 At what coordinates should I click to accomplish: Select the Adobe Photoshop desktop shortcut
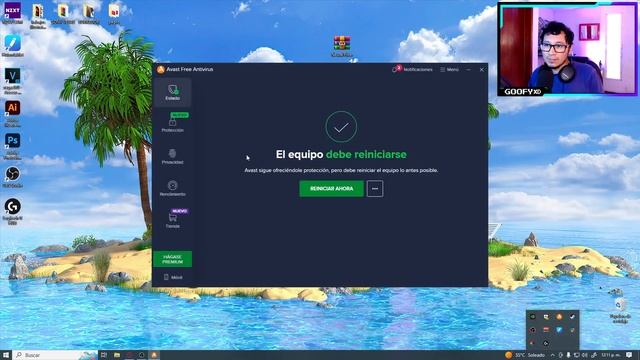click(x=13, y=146)
